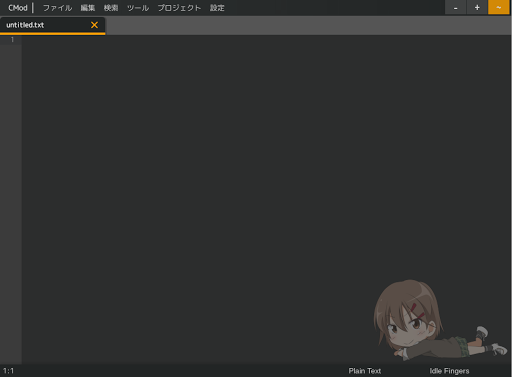Image resolution: width=512 pixels, height=377 pixels.
Task: Click the CMod logo text
Action: 18,8
